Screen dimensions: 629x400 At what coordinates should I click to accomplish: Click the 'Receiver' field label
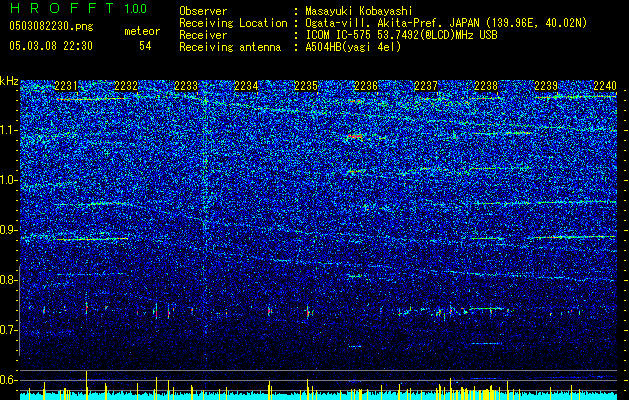coord(203,35)
